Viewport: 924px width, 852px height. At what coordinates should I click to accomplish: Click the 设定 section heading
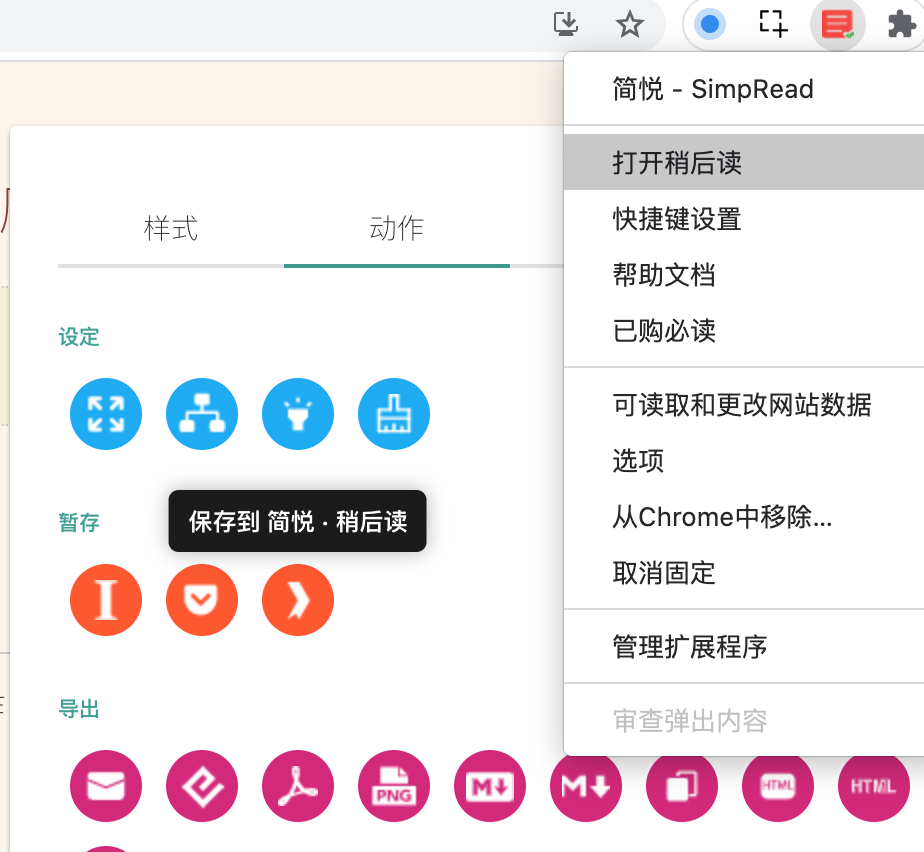(79, 337)
